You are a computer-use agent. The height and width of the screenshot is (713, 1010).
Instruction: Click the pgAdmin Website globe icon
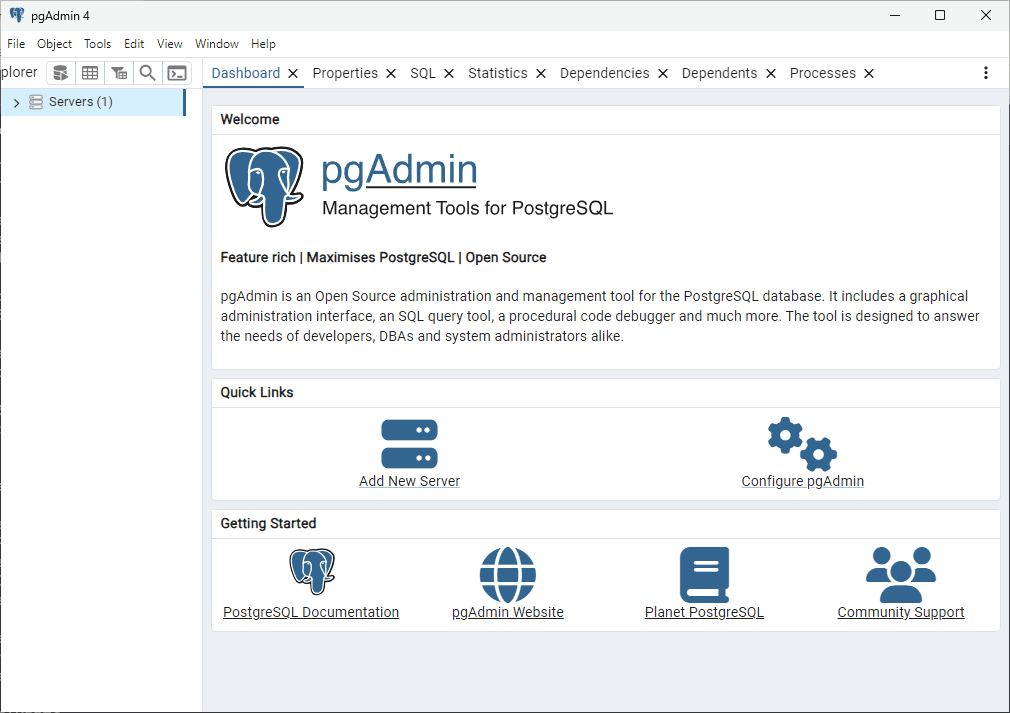coord(507,574)
